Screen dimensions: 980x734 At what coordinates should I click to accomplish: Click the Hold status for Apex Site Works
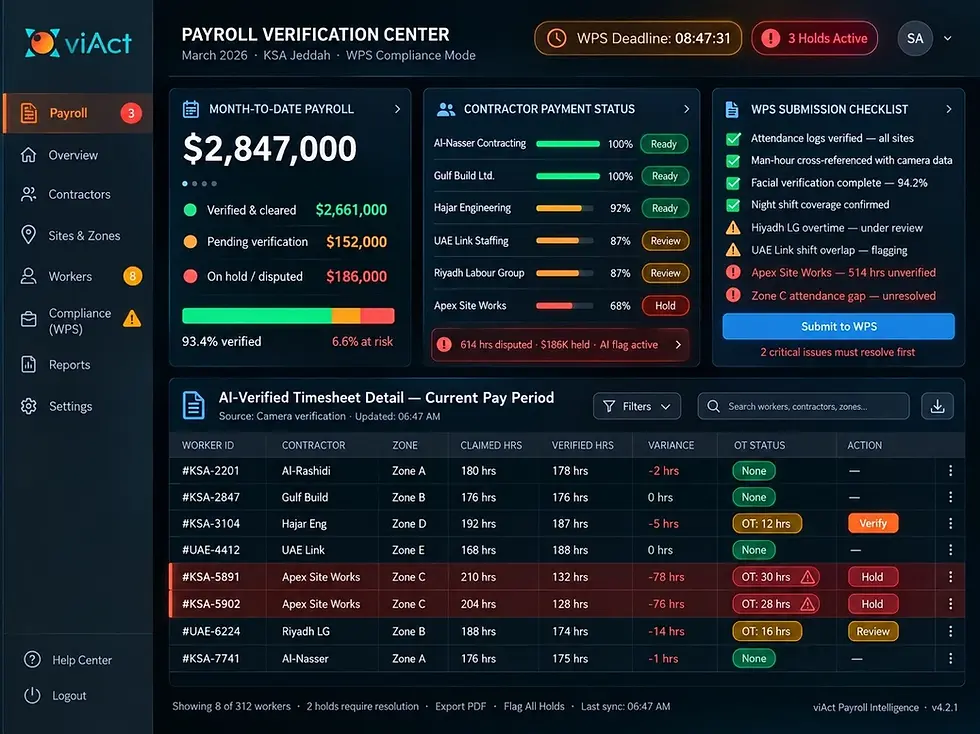[x=665, y=306]
